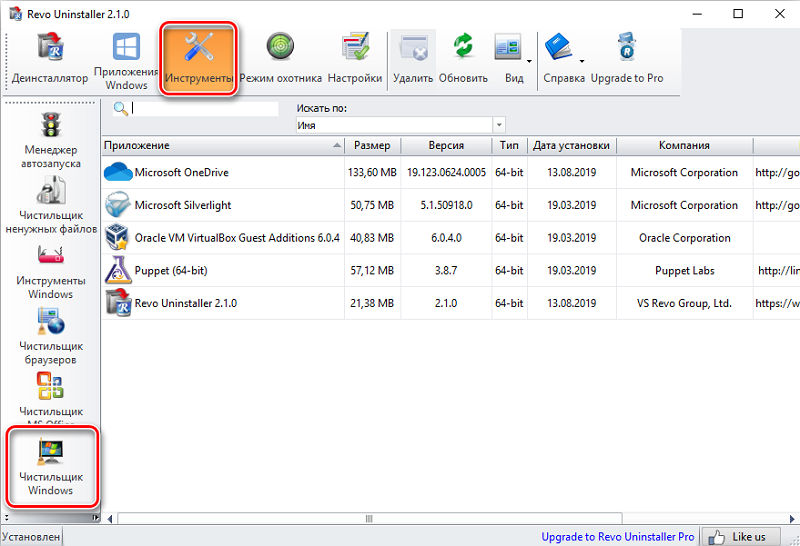Click the Обновить refresh icon
Viewport: 800px width, 546px height.
pyautogui.click(x=463, y=59)
